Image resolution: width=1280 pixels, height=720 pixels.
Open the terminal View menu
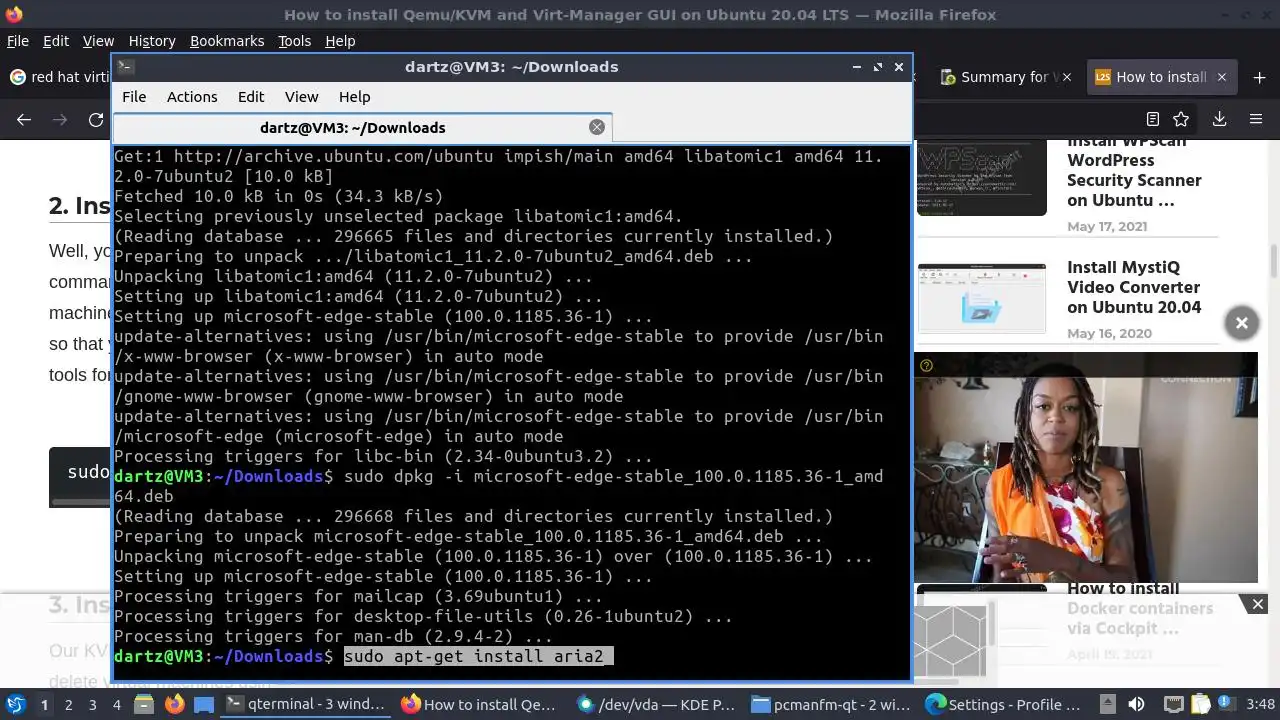(301, 97)
